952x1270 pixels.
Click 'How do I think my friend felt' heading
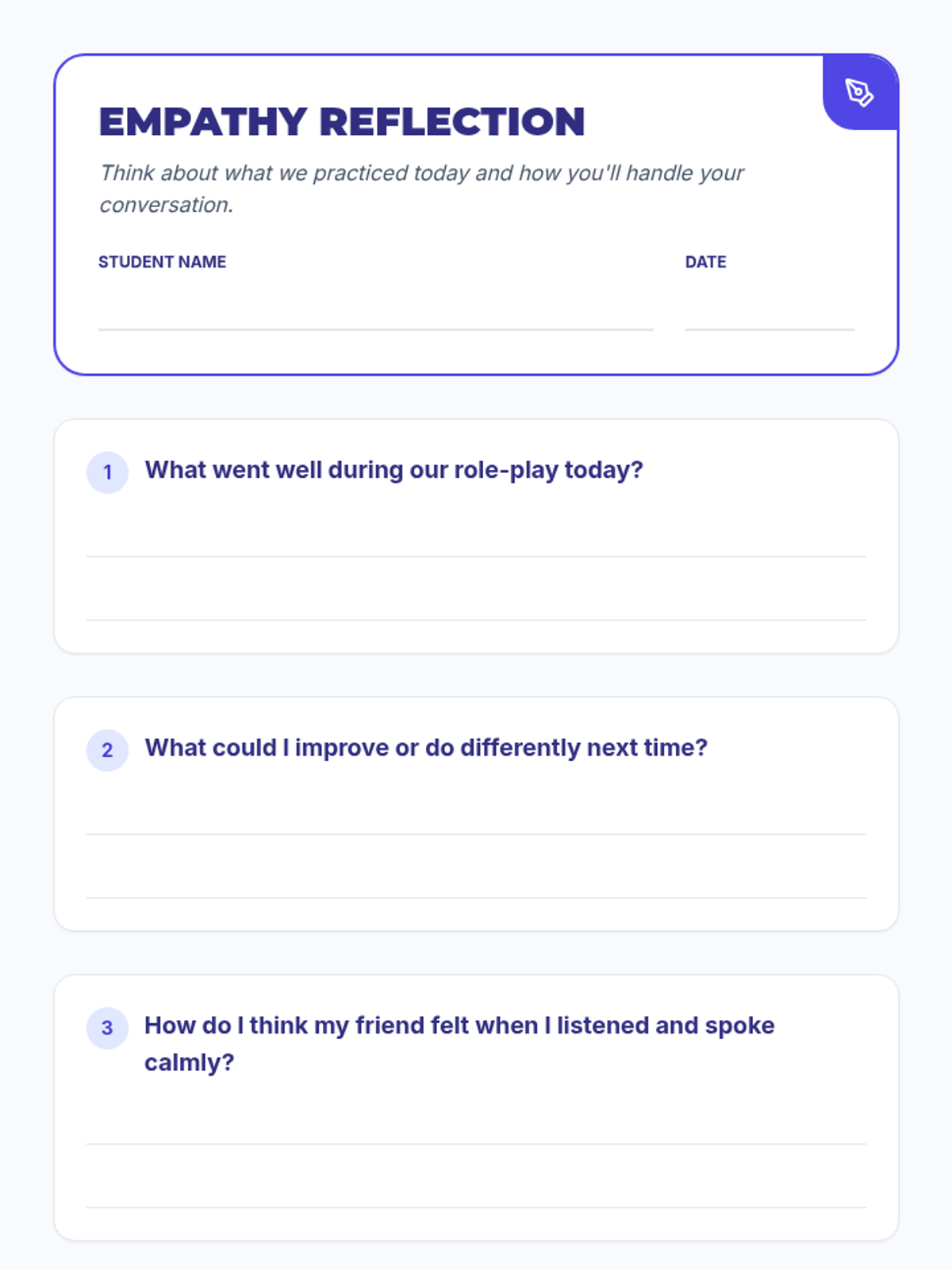(459, 1026)
